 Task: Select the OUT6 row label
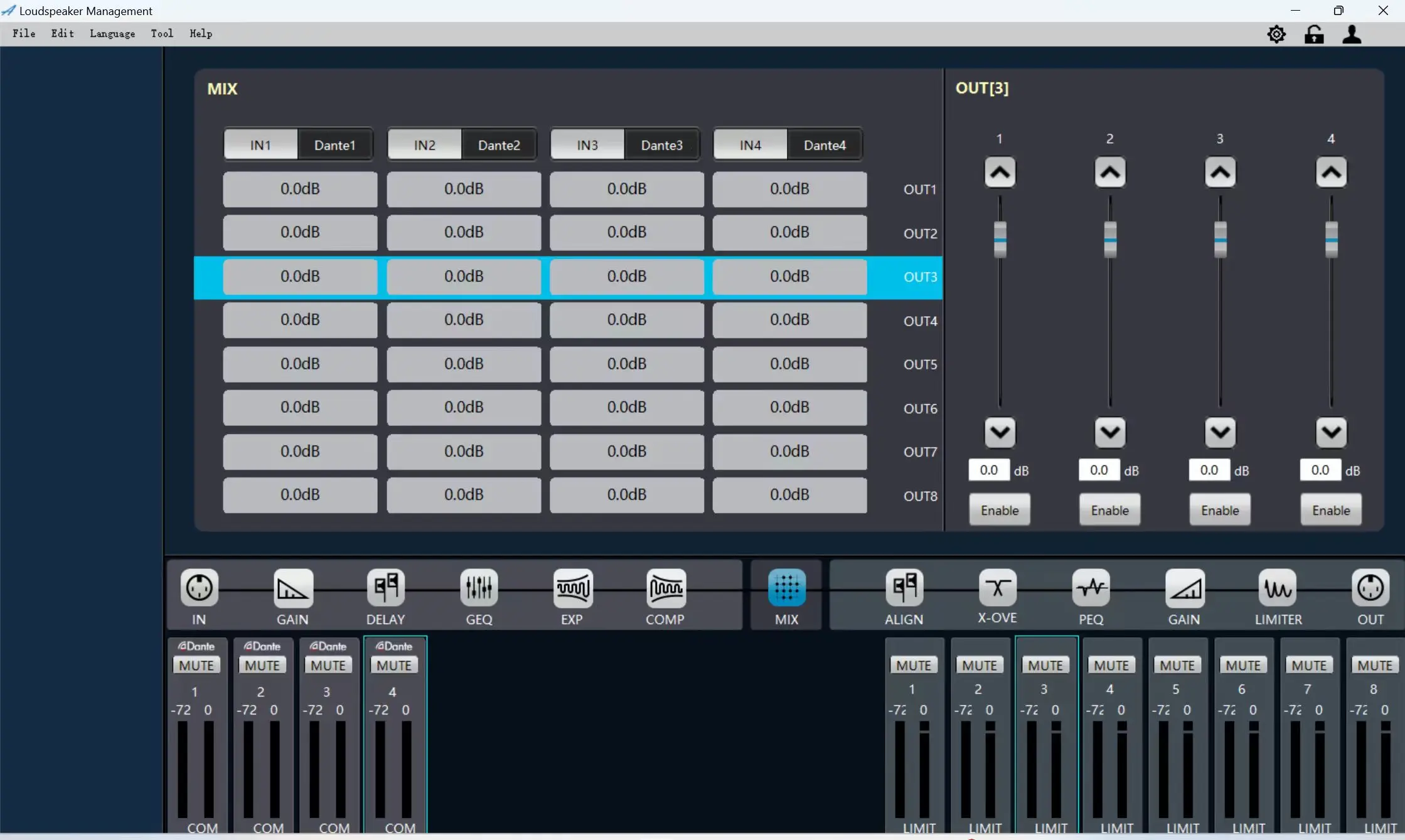pyautogui.click(x=920, y=408)
